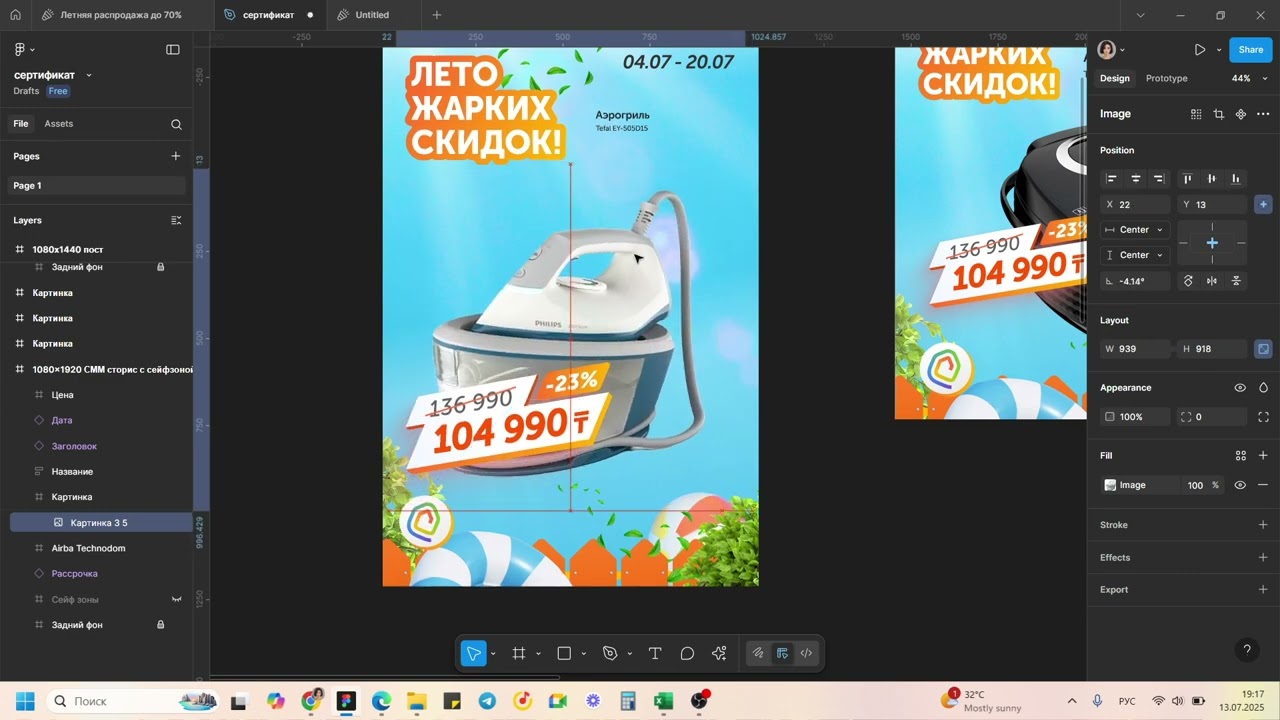Open Move tool dropdown arrow

[x=493, y=654]
